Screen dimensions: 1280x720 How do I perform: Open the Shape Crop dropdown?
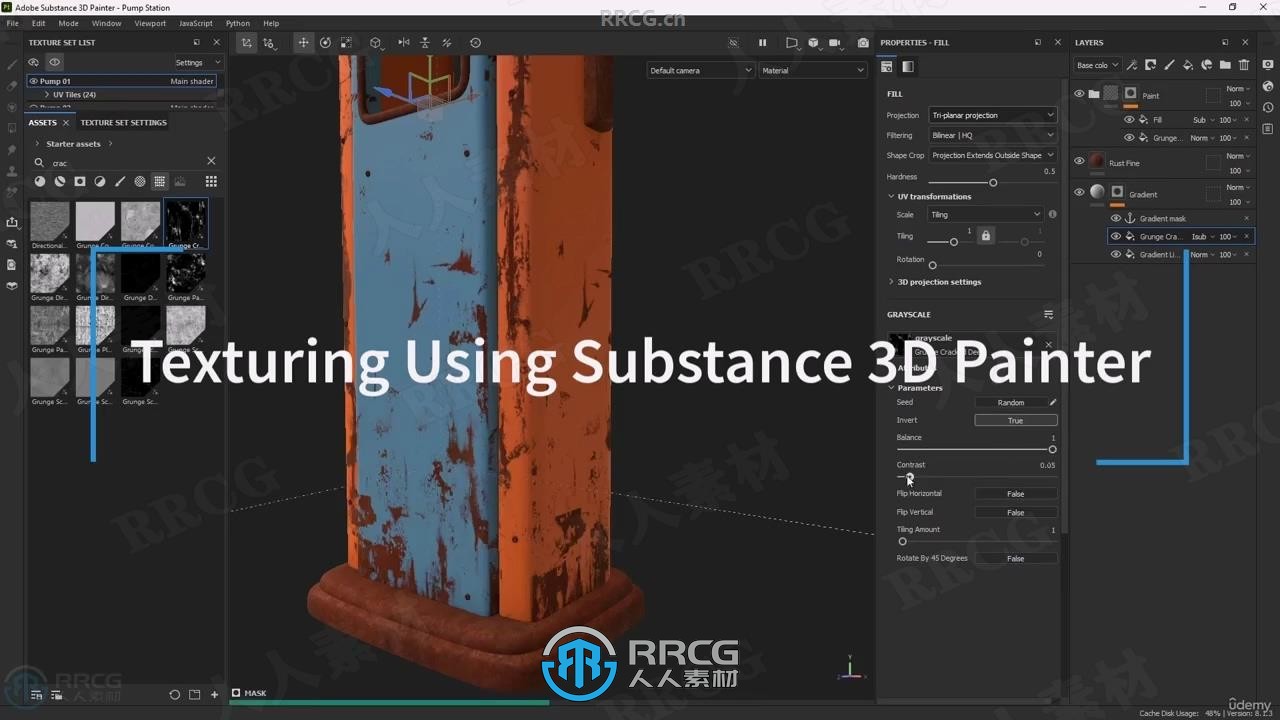[992, 155]
